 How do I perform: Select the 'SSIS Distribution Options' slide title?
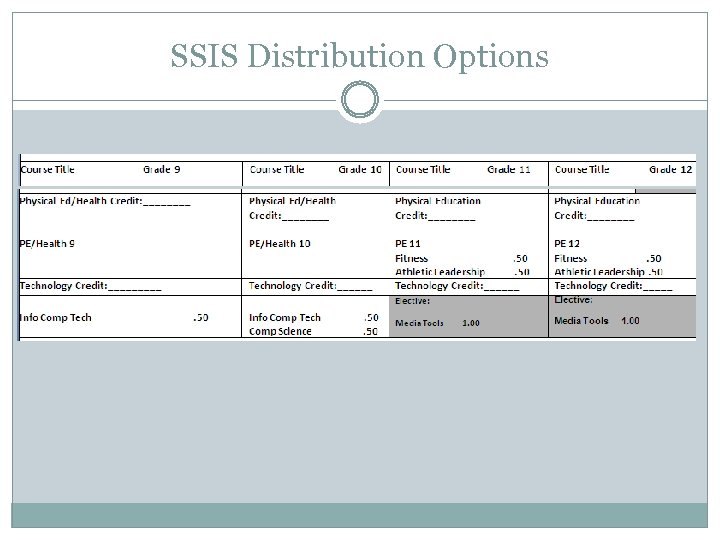pos(360,56)
